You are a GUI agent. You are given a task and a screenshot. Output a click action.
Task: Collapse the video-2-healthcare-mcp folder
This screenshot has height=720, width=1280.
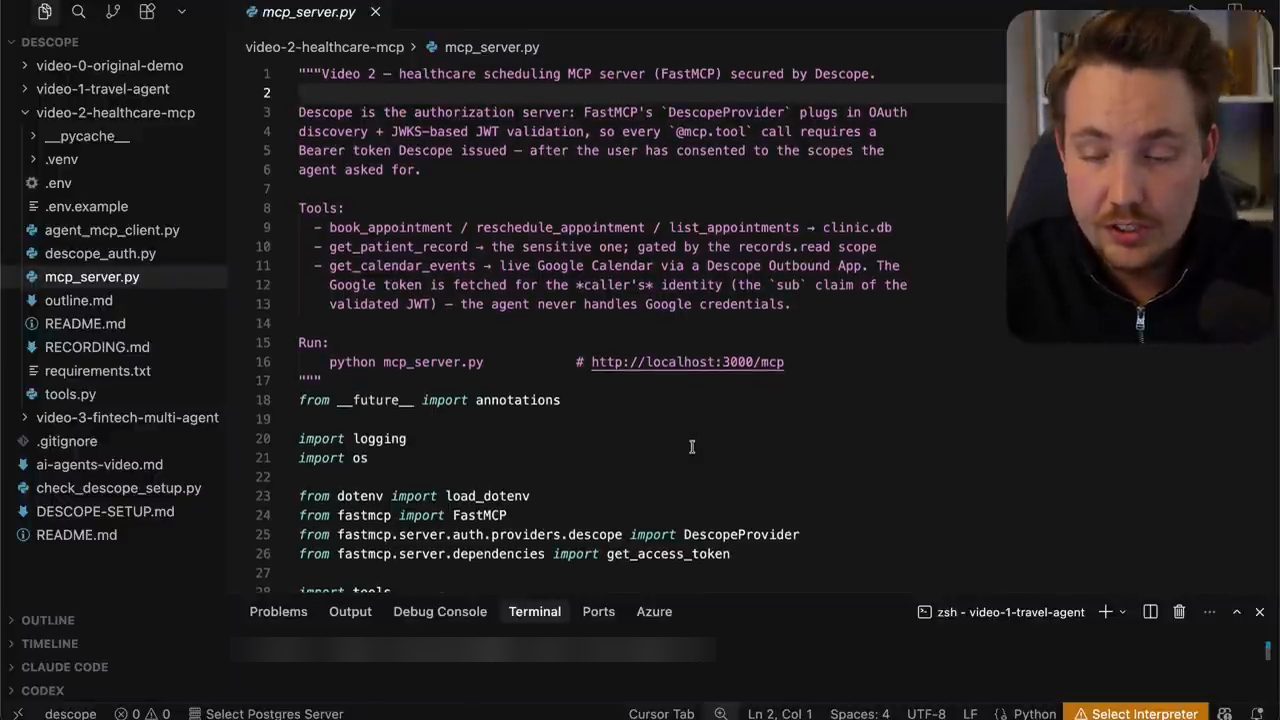(x=115, y=113)
